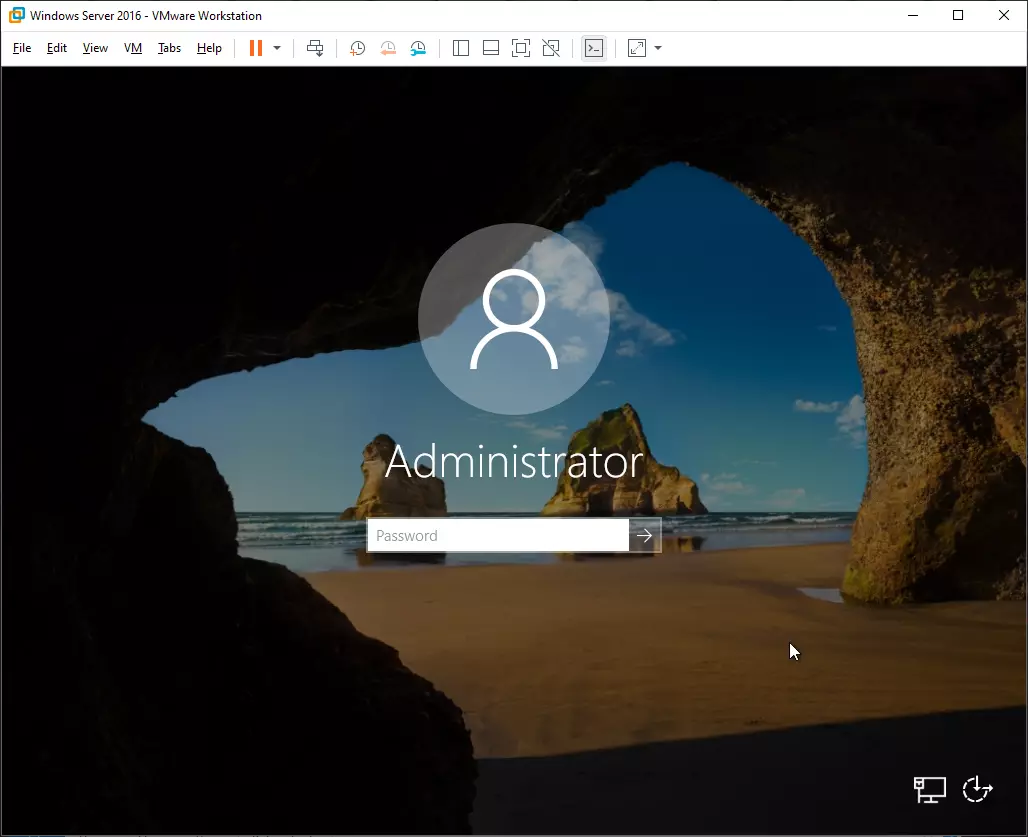
Task: Toggle the console view icon
Action: click(594, 48)
